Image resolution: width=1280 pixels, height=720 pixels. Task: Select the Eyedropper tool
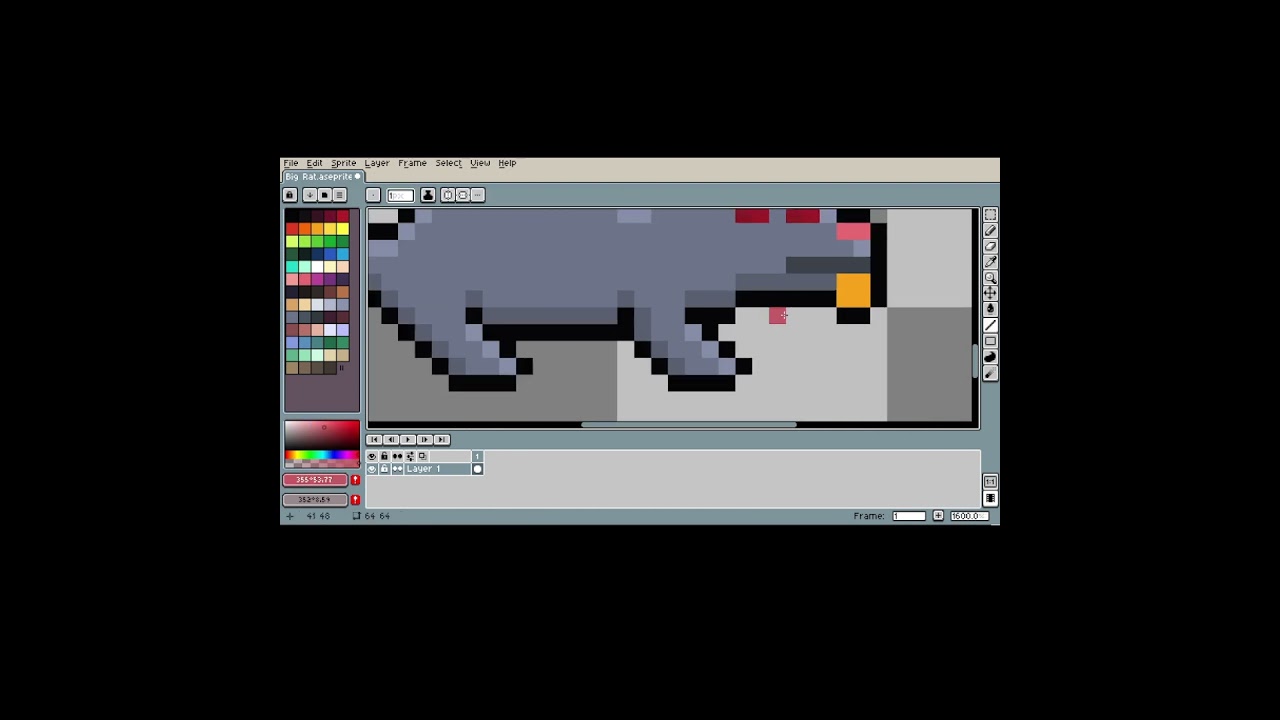tap(990, 262)
